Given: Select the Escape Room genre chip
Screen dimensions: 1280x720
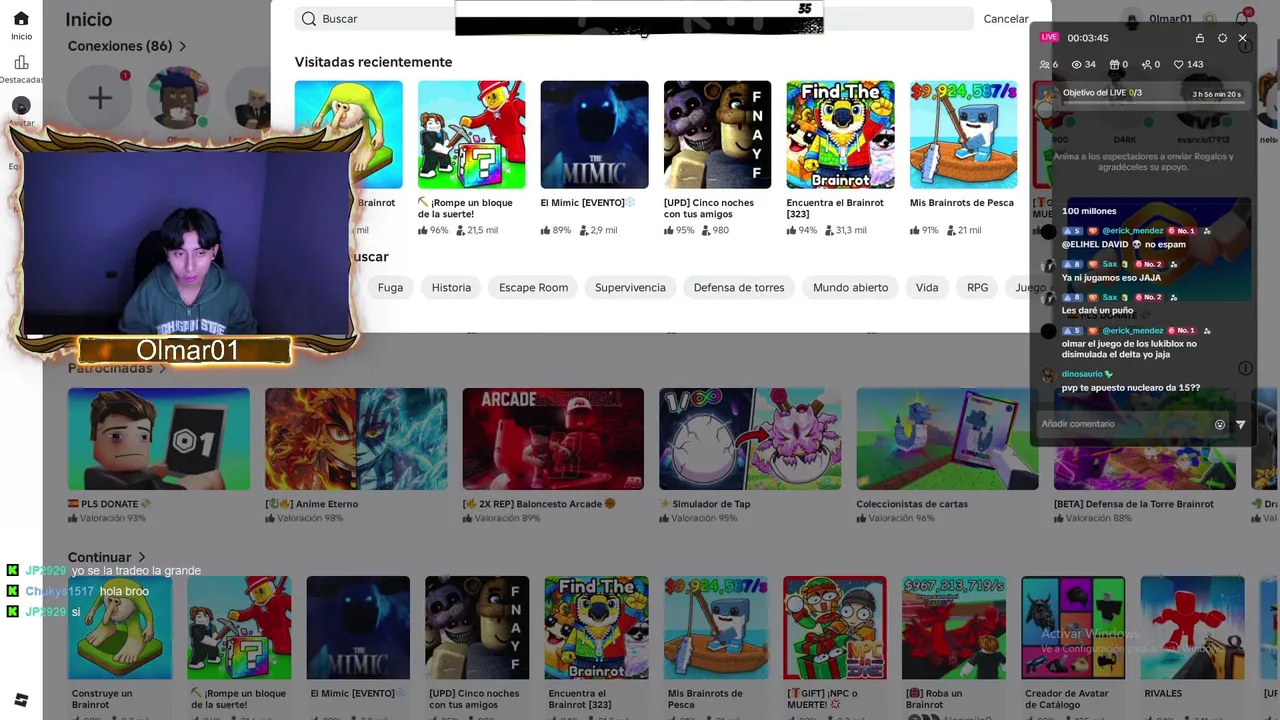Looking at the screenshot, I should [x=533, y=287].
